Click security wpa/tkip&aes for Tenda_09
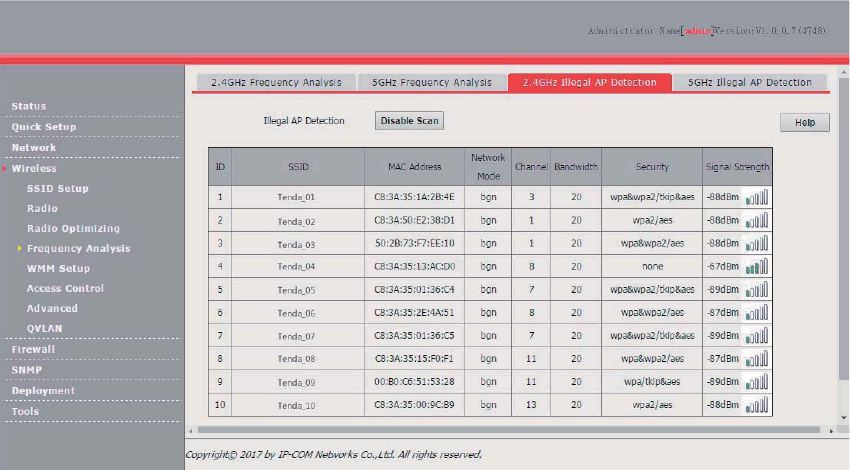 pyautogui.click(x=652, y=382)
